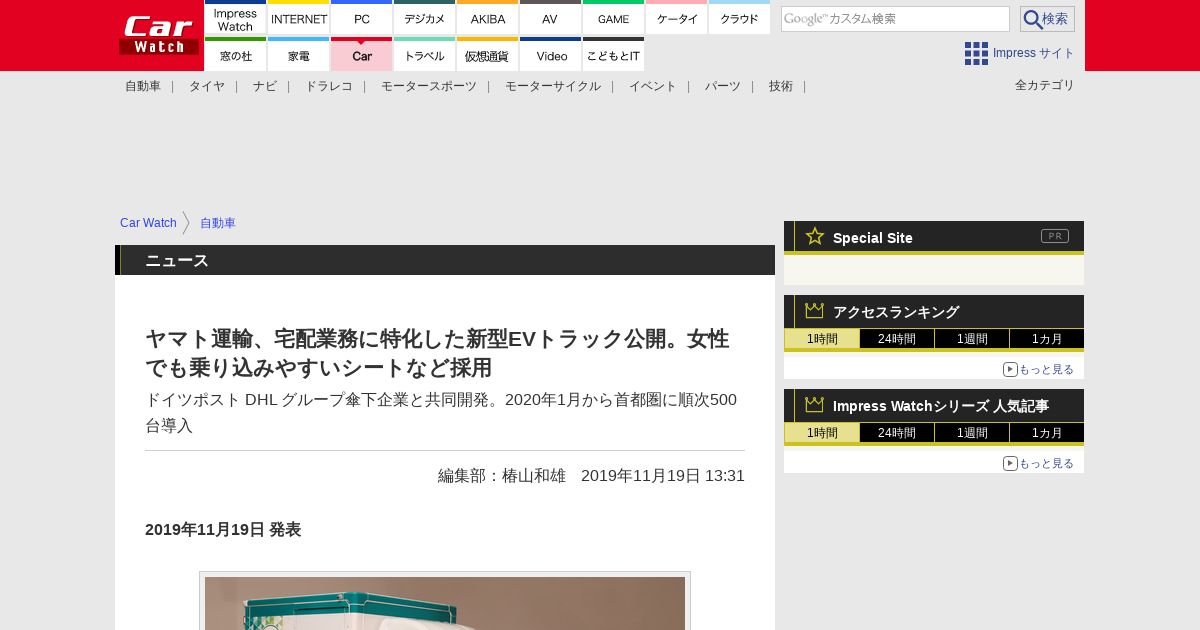Click the ヤマト運輸 article headline
The height and width of the screenshot is (630, 1200).
click(x=437, y=353)
